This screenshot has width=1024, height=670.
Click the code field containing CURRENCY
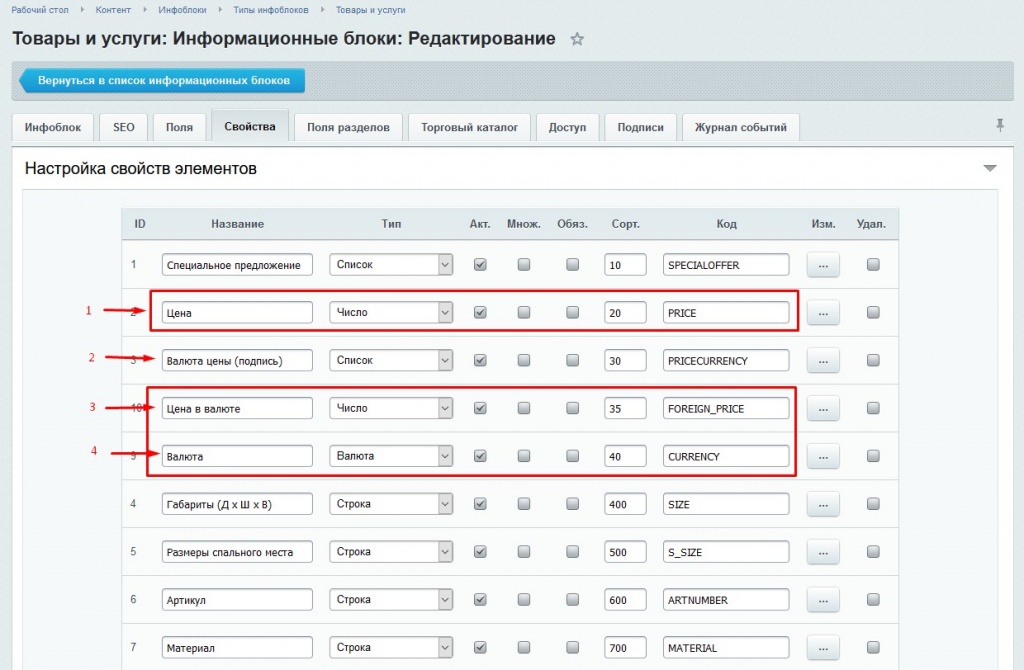click(x=726, y=456)
